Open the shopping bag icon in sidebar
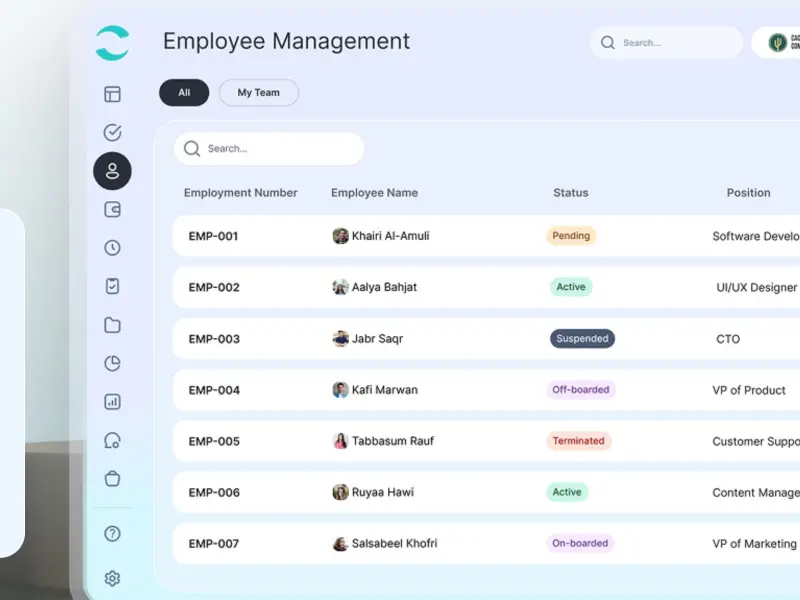The height and width of the screenshot is (600, 800). 112,479
